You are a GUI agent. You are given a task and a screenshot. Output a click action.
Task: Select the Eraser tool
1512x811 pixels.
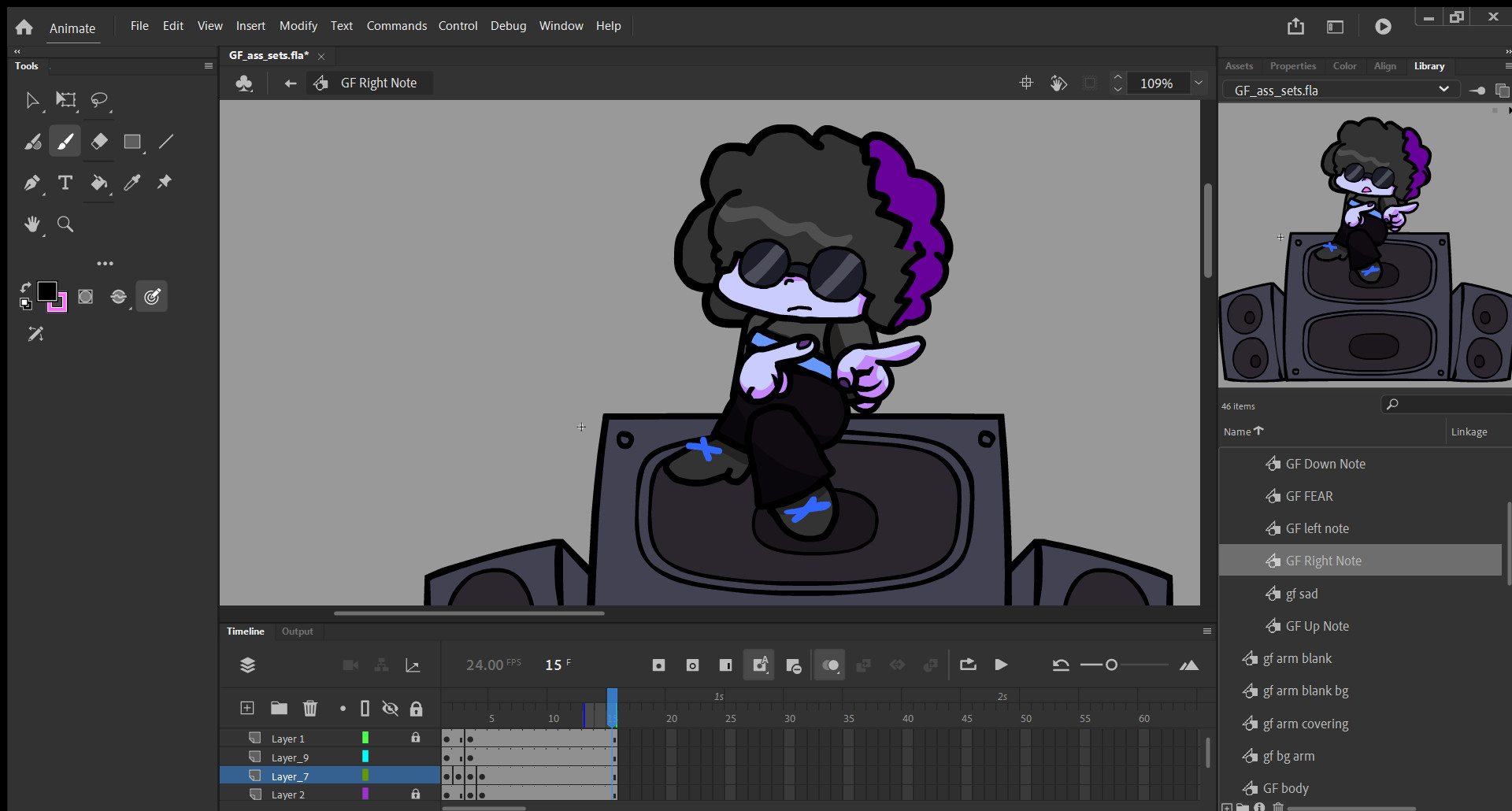(x=99, y=142)
